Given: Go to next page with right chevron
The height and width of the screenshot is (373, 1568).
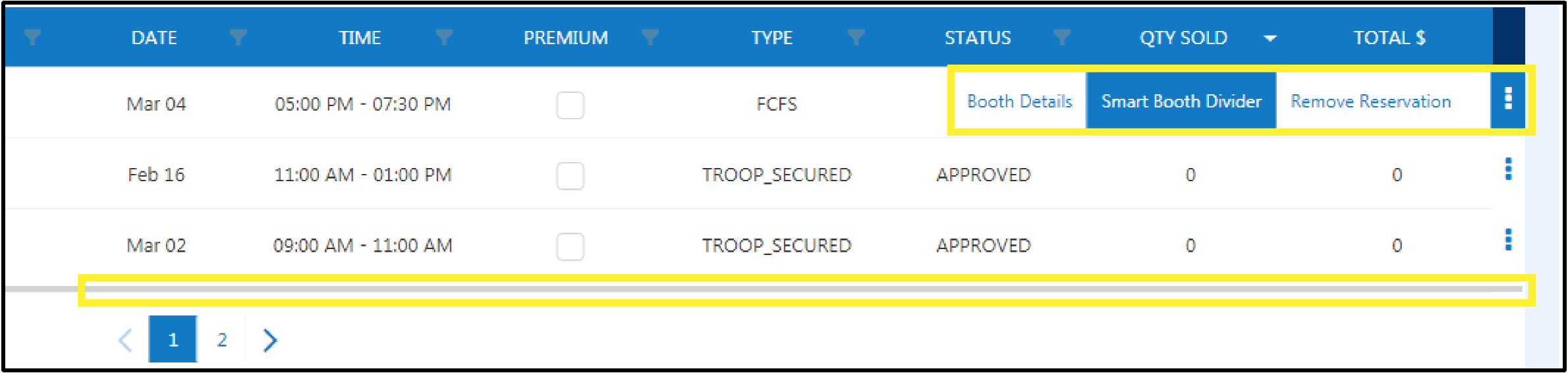Looking at the screenshot, I should pyautogui.click(x=269, y=340).
